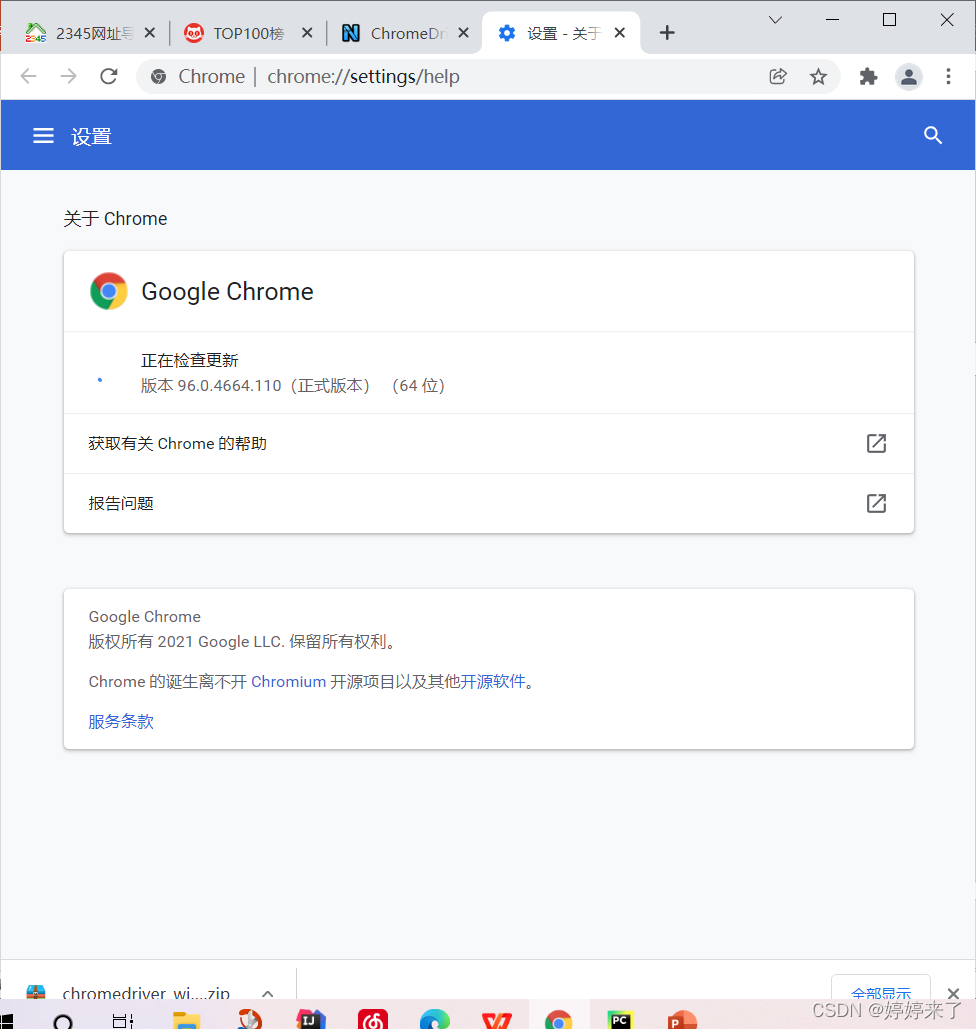
Task: Minimize the Chrome window
Action: pyautogui.click(x=832, y=20)
